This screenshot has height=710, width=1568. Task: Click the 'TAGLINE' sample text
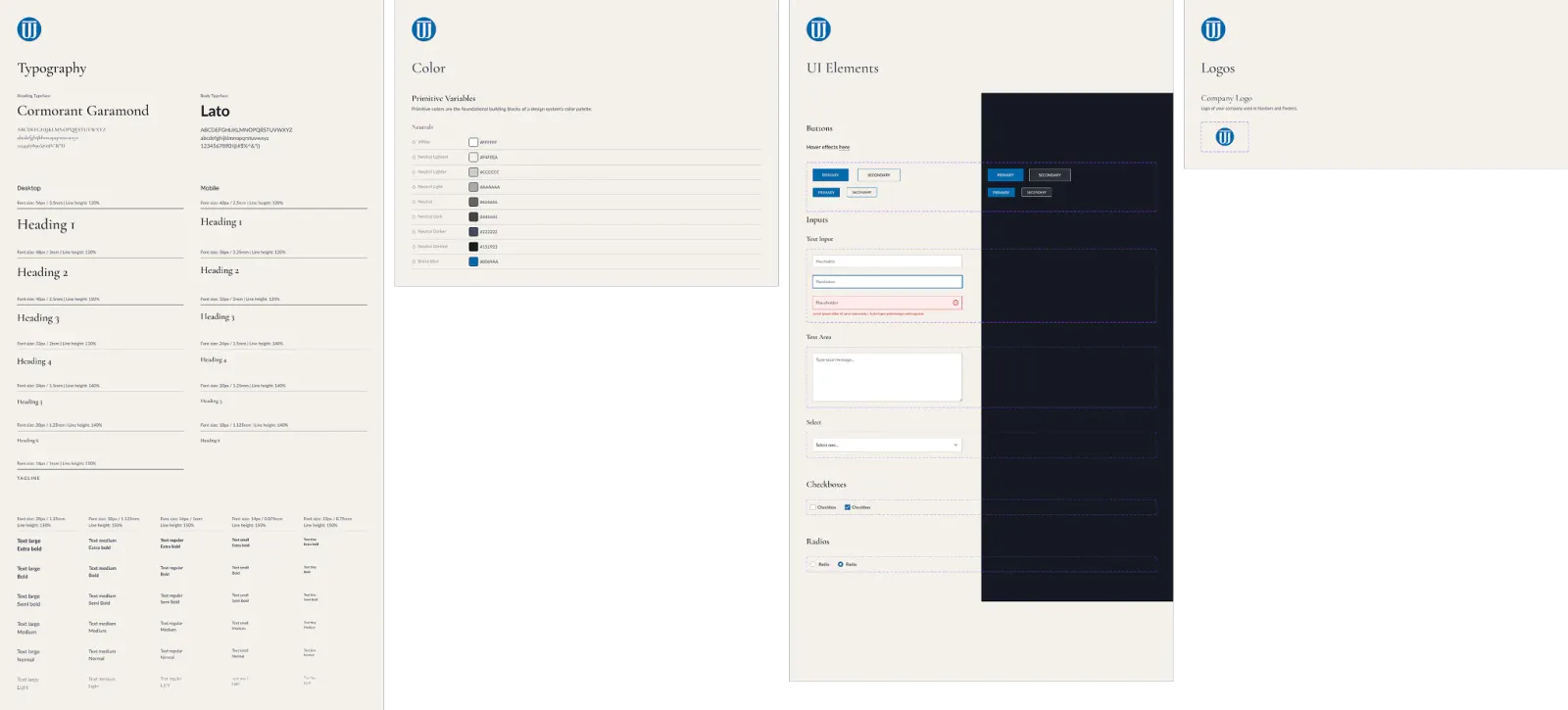[28, 478]
